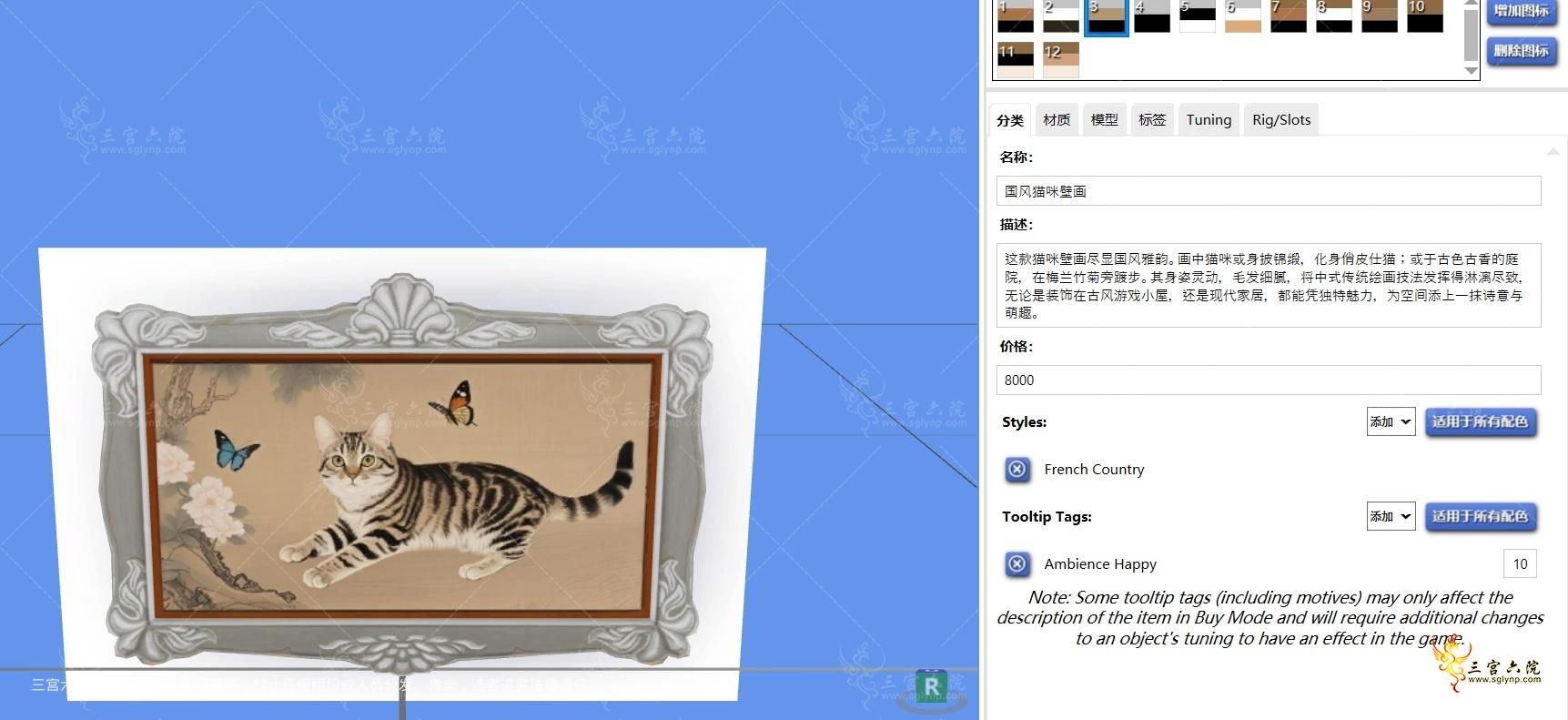Image resolution: width=1568 pixels, height=720 pixels.
Task: Open the Tooltip Tags 添加 dropdown
Action: pos(1391,516)
